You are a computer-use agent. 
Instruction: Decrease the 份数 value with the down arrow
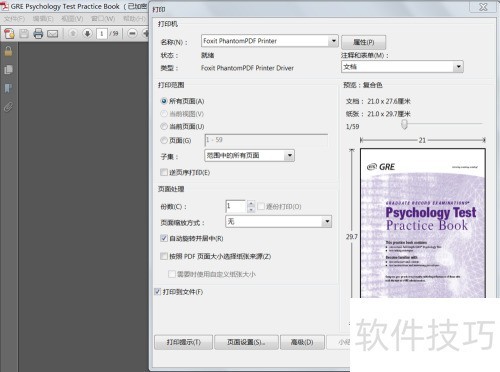tap(251, 210)
